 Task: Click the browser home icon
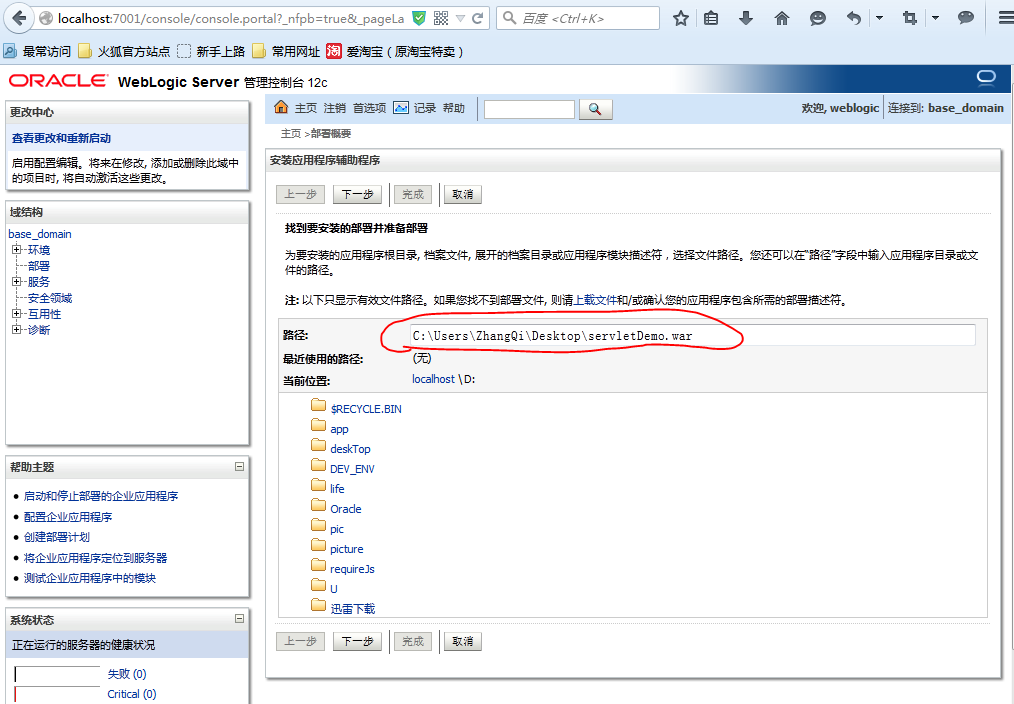tap(782, 18)
